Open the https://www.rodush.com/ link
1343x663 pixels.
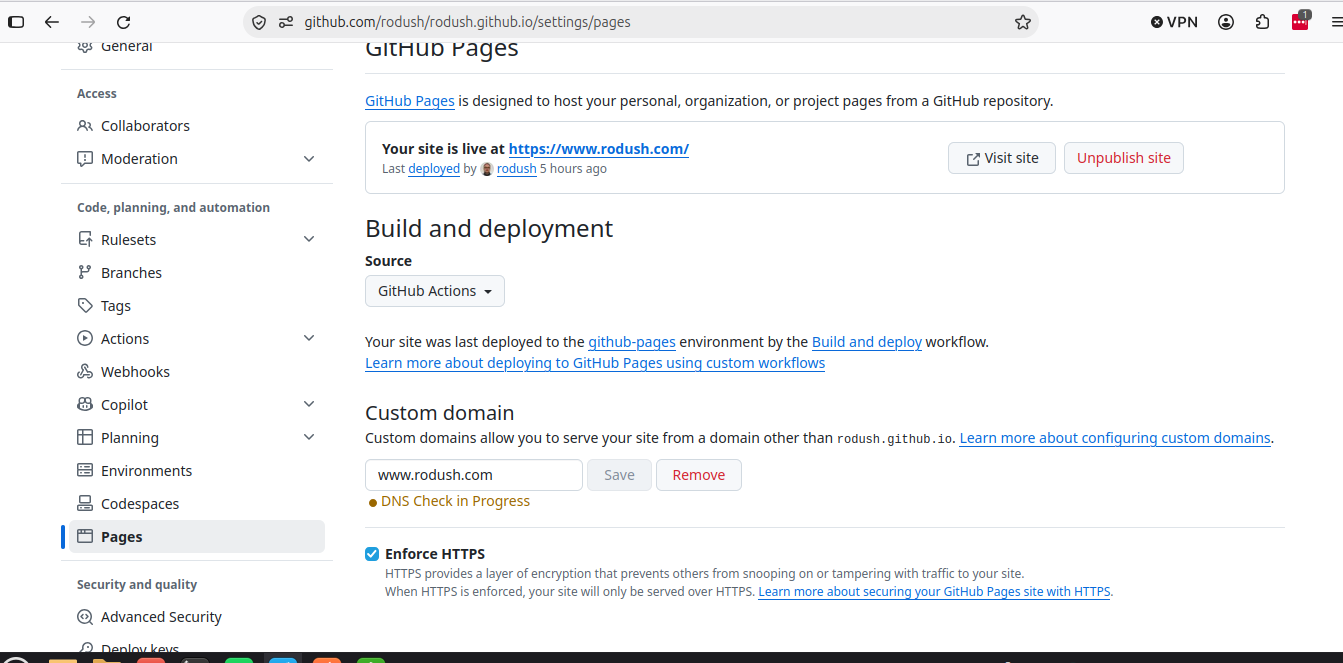pyautogui.click(x=599, y=149)
